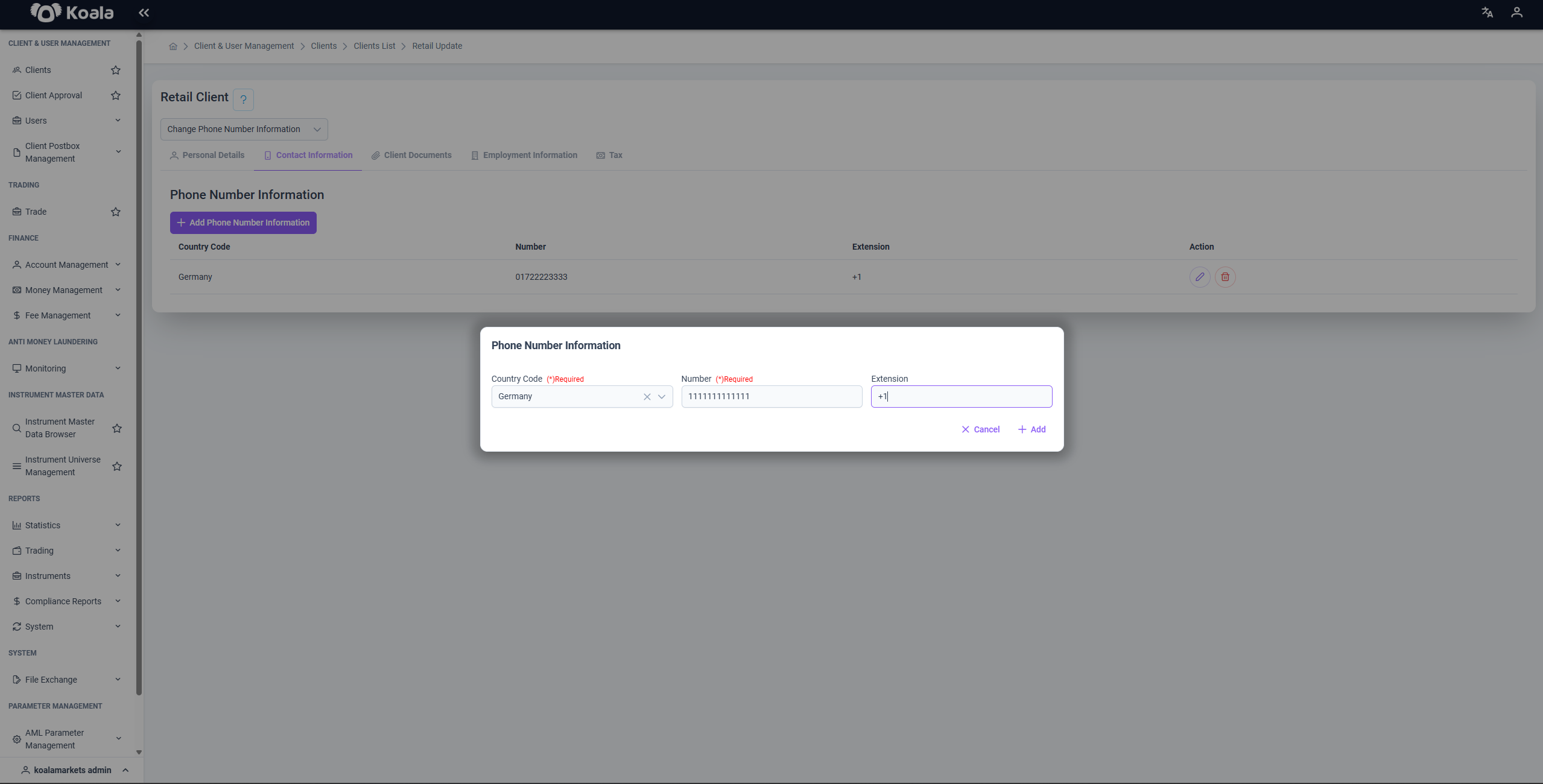Open the Retail Client help question icon
The image size is (1543, 784).
point(243,100)
